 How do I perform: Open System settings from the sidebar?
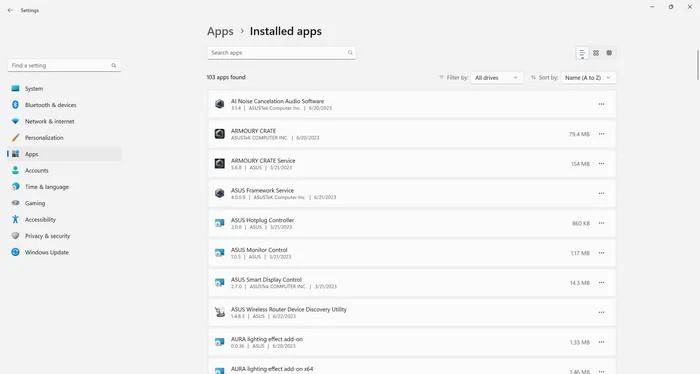[64, 88]
